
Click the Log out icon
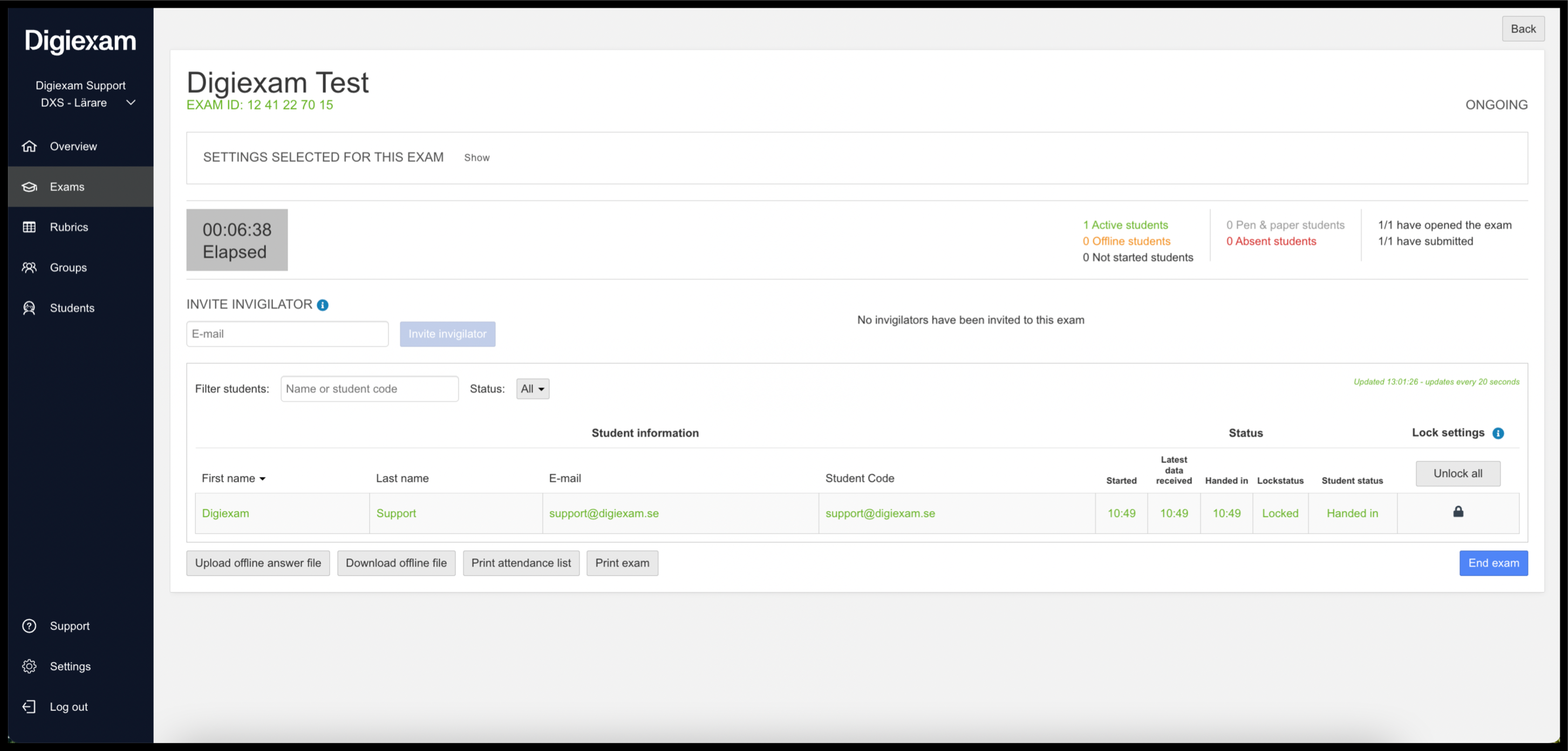point(29,707)
